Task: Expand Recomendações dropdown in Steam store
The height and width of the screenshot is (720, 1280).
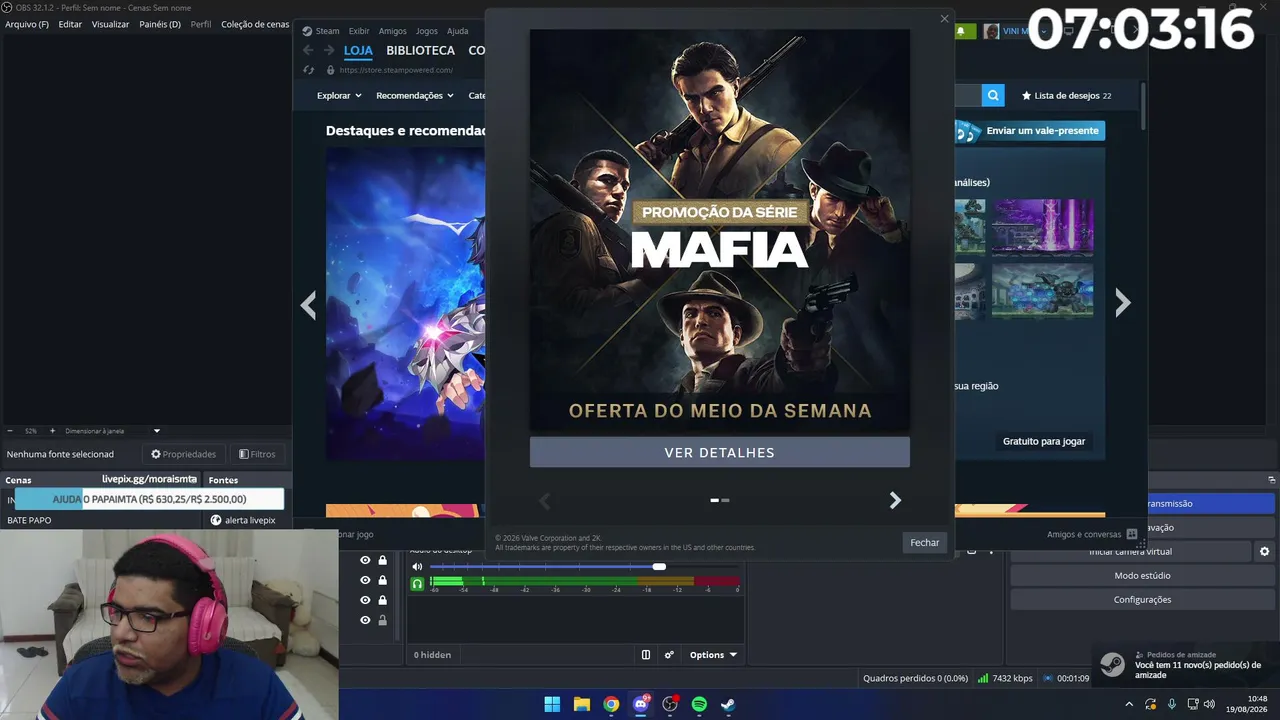Action: (415, 96)
